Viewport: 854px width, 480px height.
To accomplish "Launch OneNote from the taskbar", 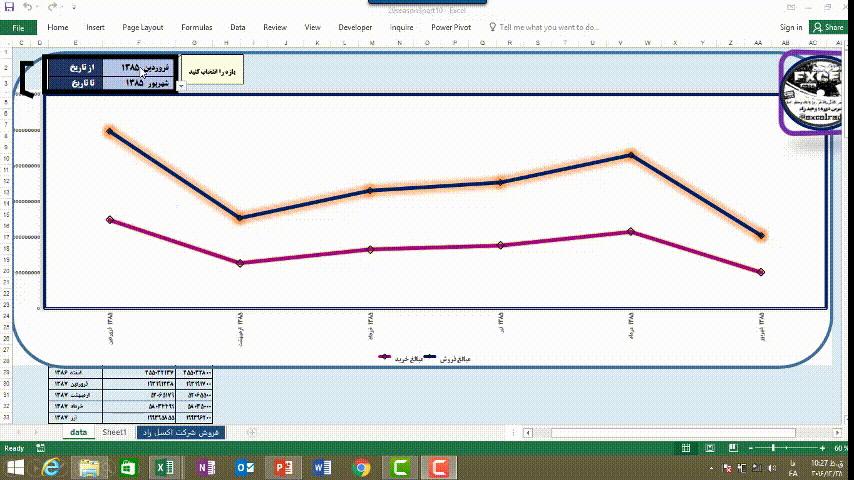I will pos(207,467).
